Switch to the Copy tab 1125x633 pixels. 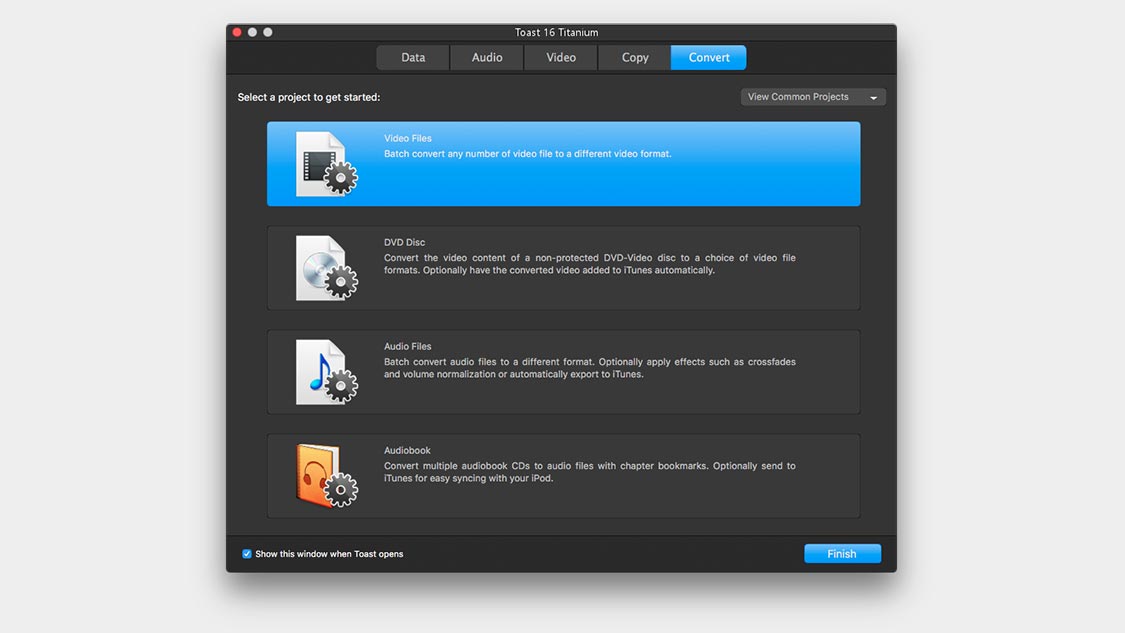click(x=634, y=57)
